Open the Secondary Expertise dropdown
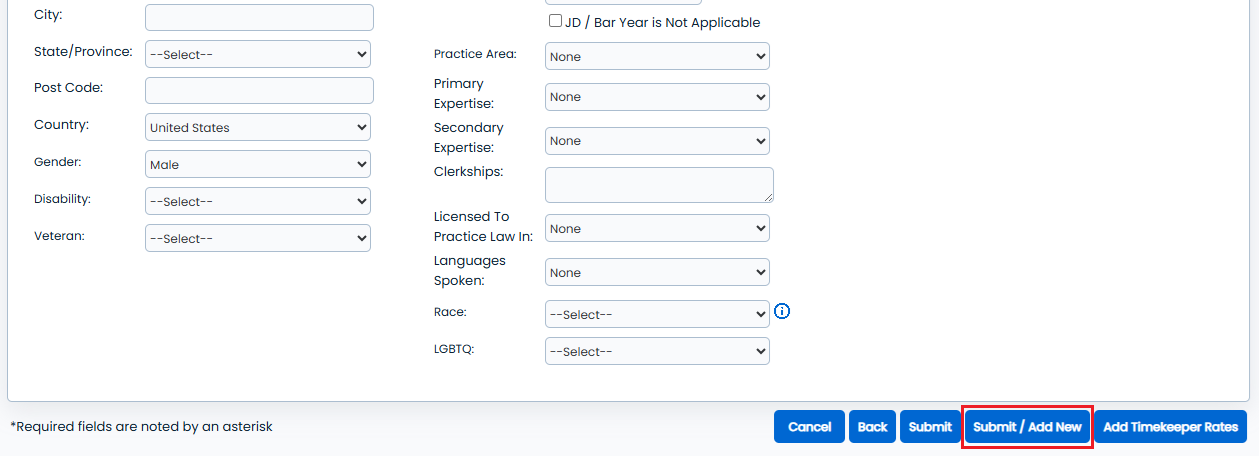The width and height of the screenshot is (1259, 456). (x=657, y=141)
